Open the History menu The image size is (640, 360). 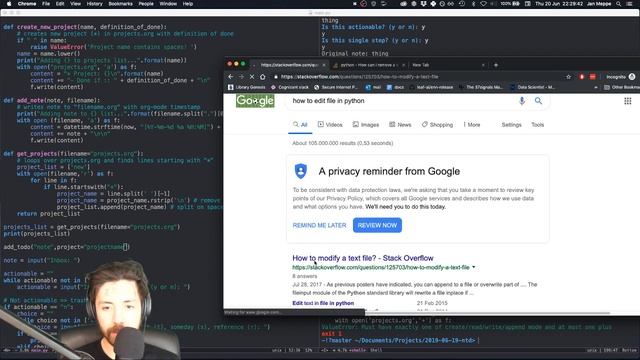click(x=94, y=4)
